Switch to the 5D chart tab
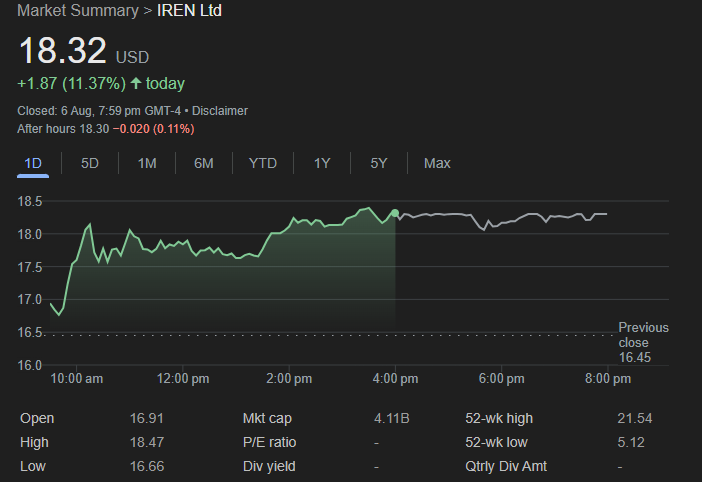Image resolution: width=702 pixels, height=482 pixels. pyautogui.click(x=90, y=163)
